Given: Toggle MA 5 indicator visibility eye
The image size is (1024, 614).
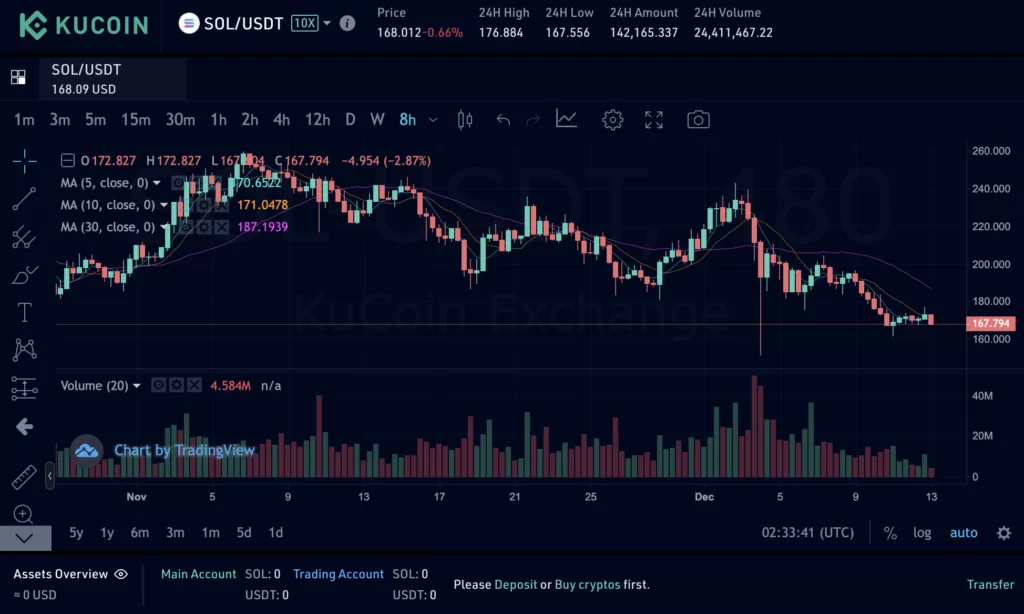Looking at the screenshot, I should 178,183.
